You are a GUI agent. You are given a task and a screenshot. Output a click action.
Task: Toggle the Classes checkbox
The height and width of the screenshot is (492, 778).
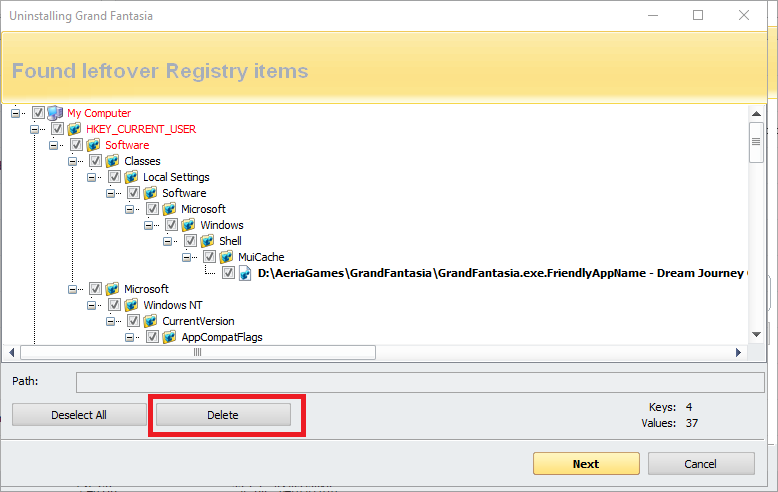95,161
